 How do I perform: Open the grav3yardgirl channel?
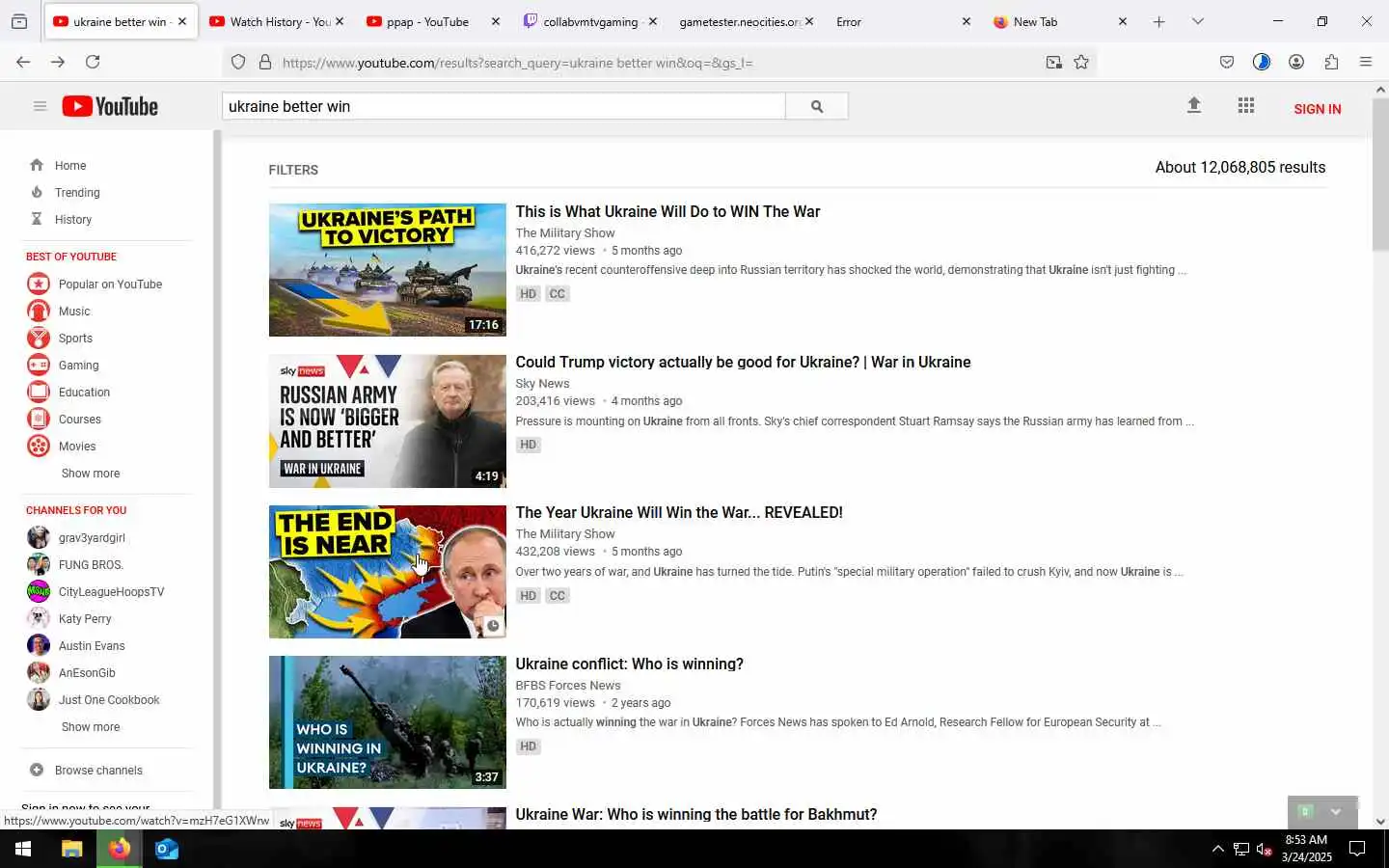[92, 537]
